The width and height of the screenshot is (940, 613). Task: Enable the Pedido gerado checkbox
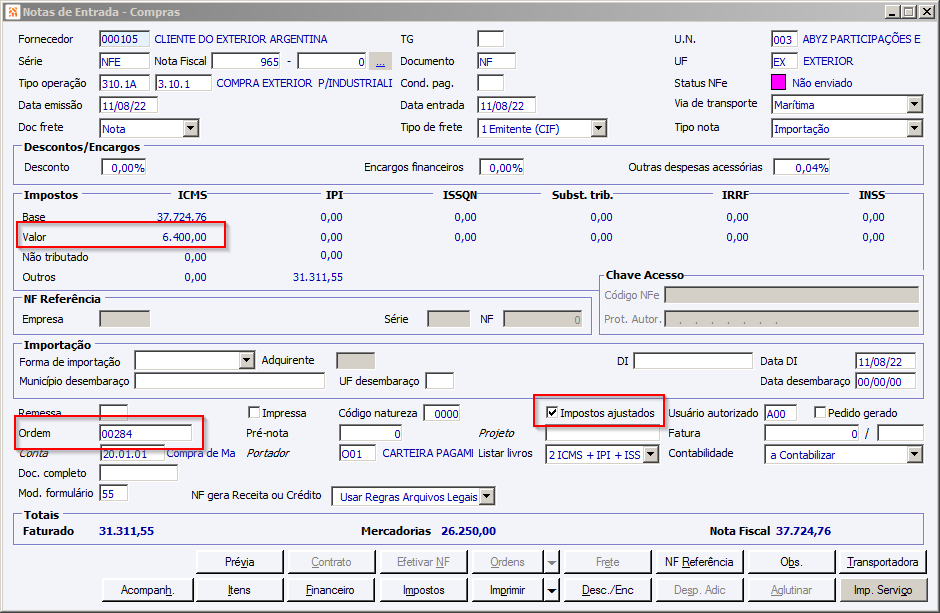click(x=820, y=412)
